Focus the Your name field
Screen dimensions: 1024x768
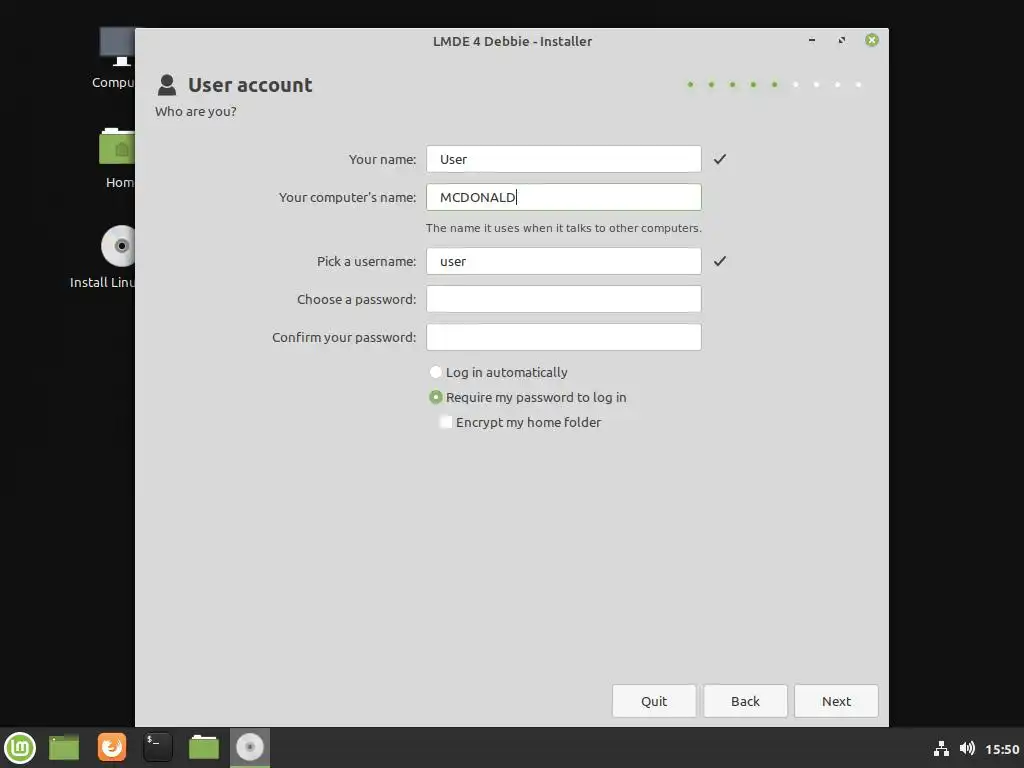[564, 159]
